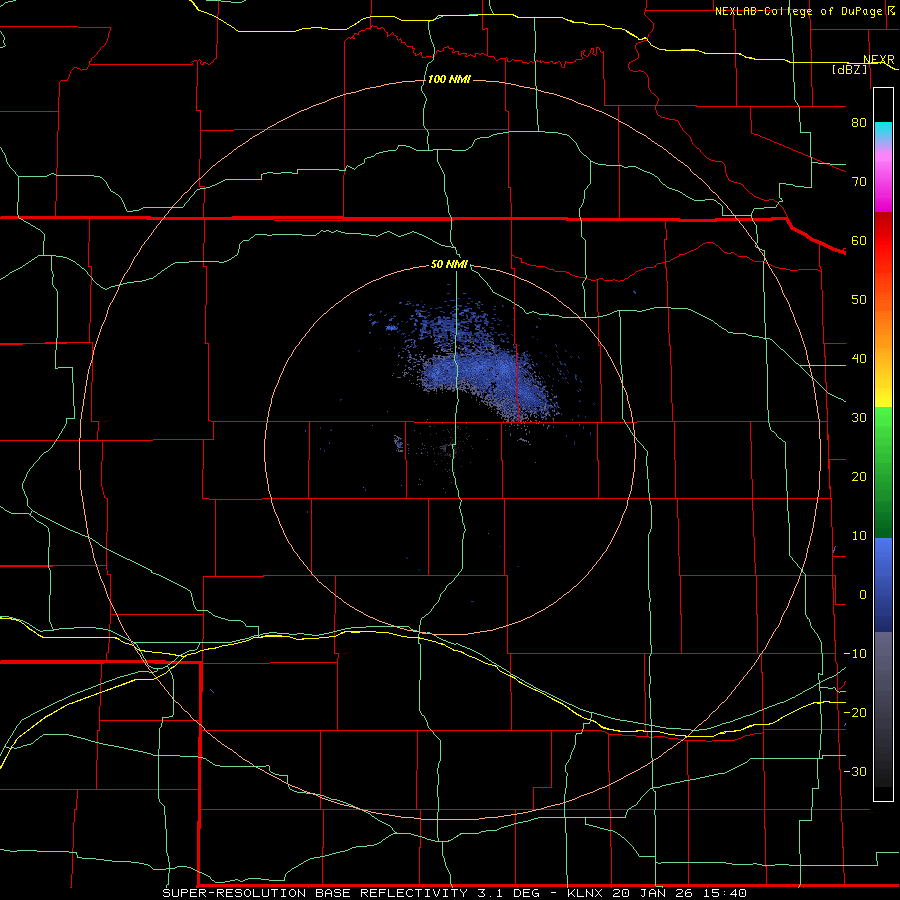This screenshot has width=900, height=900.
Task: Click the 50 NMI range ring label
Action: pos(449,264)
